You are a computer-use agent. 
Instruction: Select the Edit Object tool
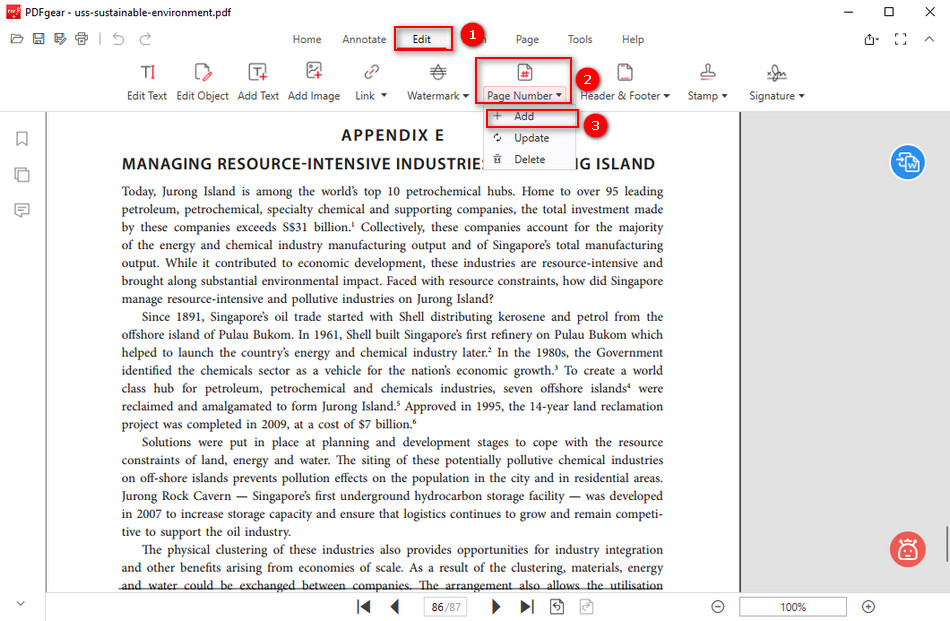coord(202,80)
